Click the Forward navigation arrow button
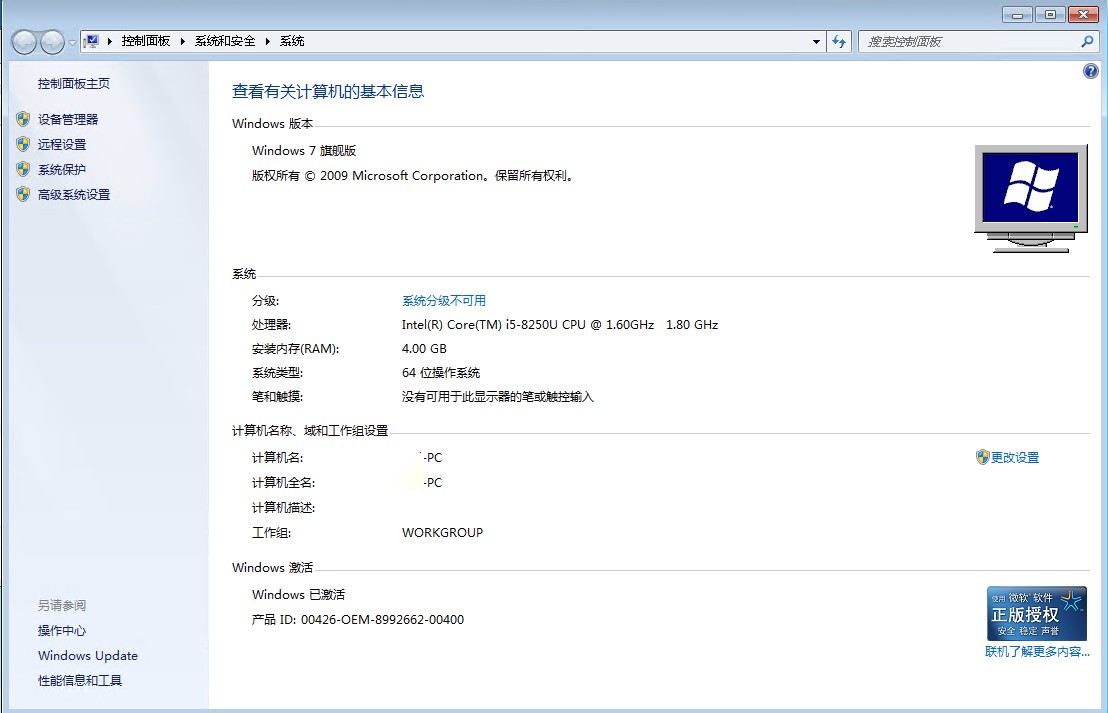The image size is (1108, 713). point(52,42)
